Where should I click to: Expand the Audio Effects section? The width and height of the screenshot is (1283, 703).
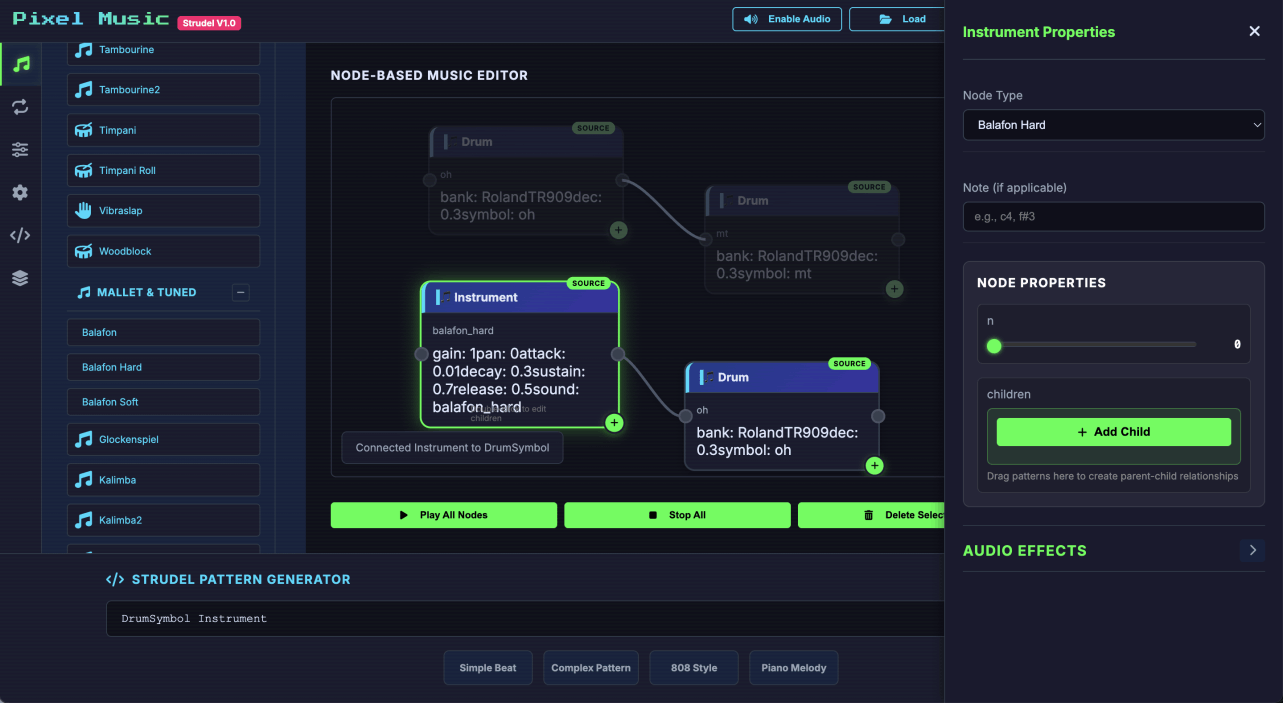[x=1252, y=550]
